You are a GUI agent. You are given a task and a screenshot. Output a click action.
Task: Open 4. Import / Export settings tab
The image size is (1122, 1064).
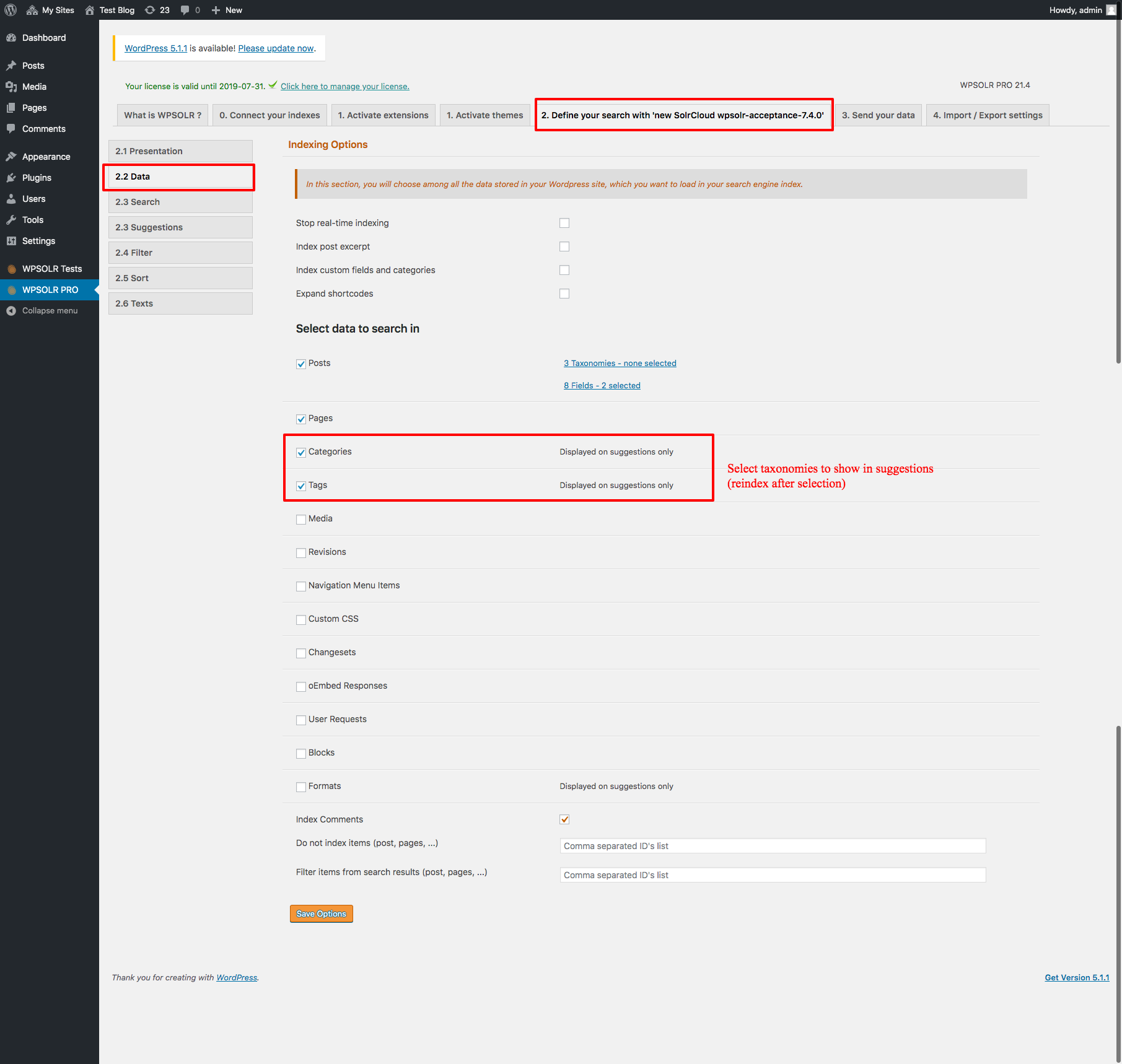pos(988,115)
